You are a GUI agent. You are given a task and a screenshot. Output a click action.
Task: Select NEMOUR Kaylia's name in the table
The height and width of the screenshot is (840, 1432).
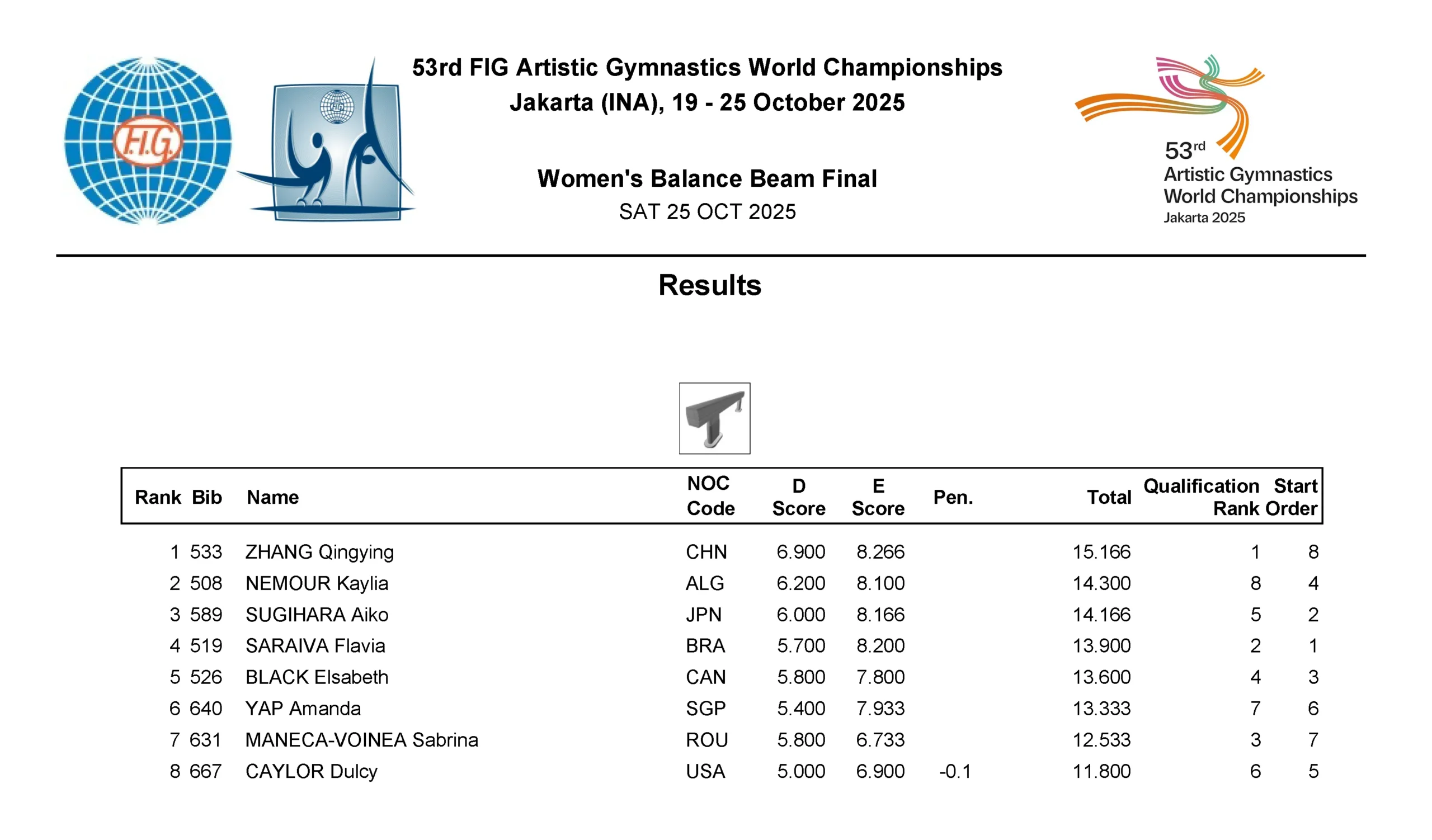(317, 583)
